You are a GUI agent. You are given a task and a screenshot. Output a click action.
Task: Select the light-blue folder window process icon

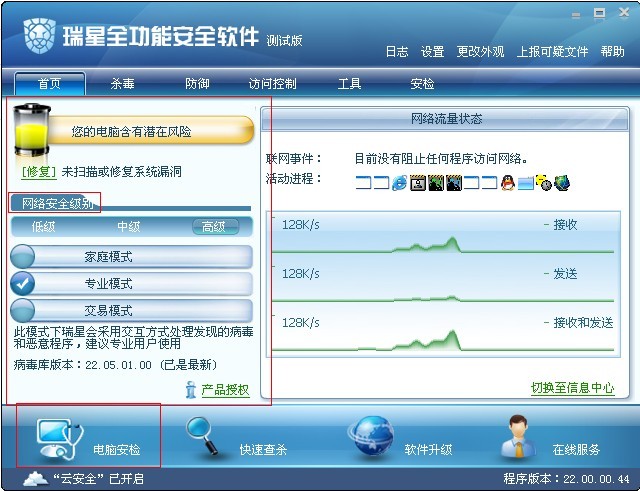pos(526,183)
